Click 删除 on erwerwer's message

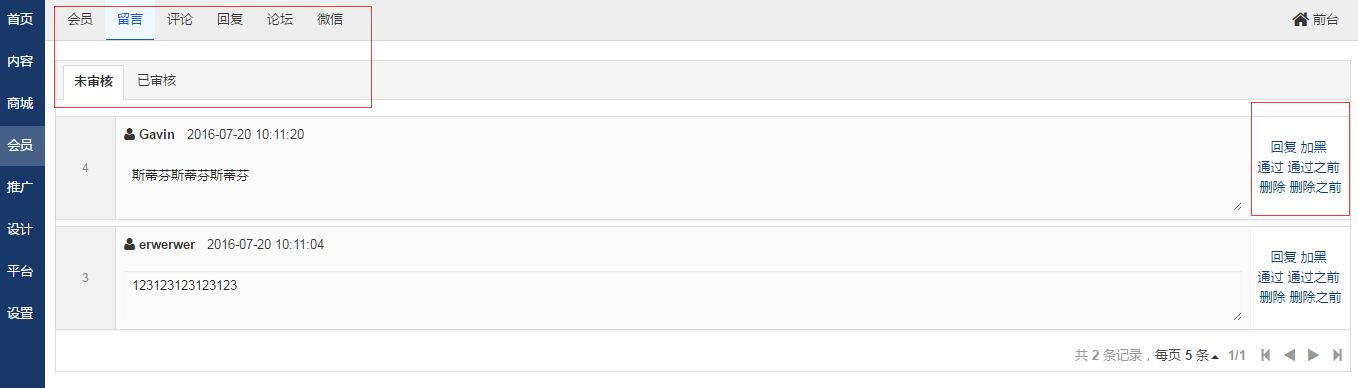pos(1272,297)
